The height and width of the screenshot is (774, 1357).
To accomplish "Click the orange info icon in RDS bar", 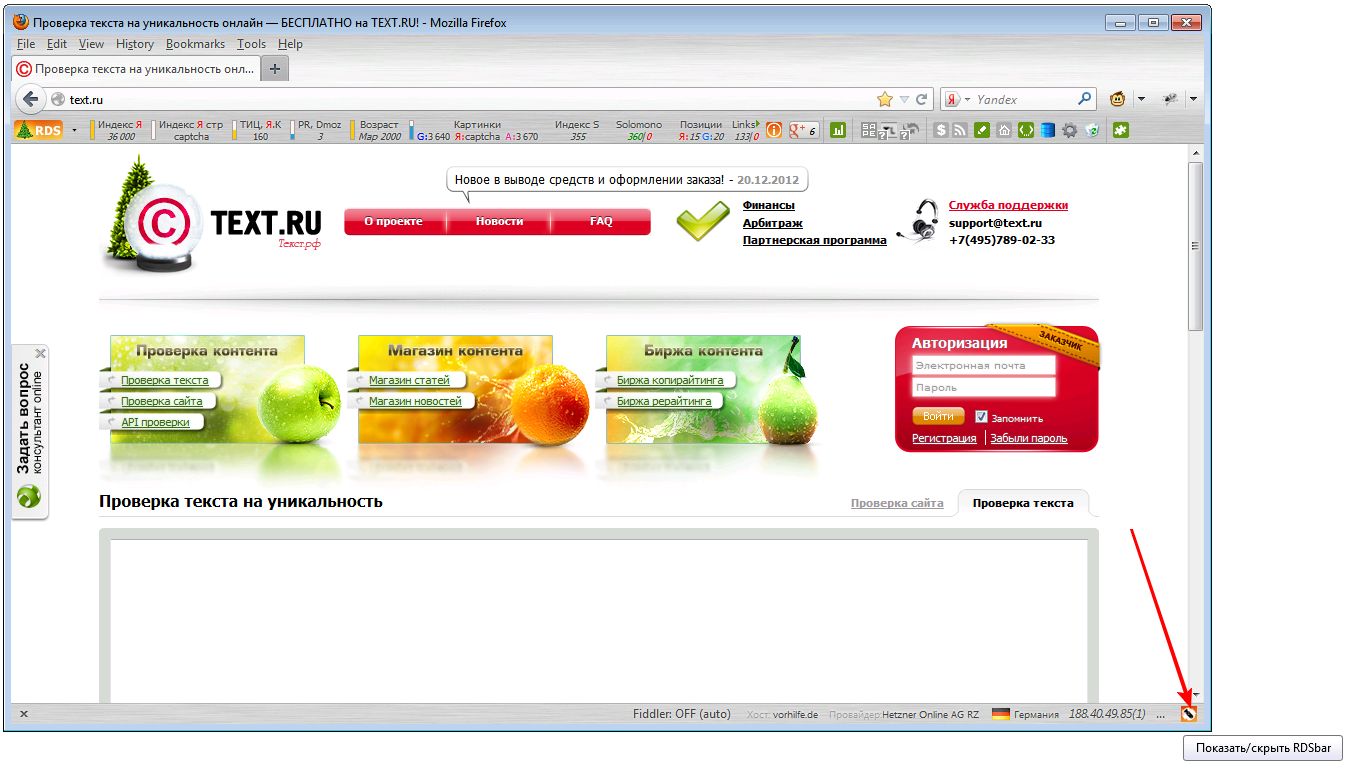I will 774,130.
